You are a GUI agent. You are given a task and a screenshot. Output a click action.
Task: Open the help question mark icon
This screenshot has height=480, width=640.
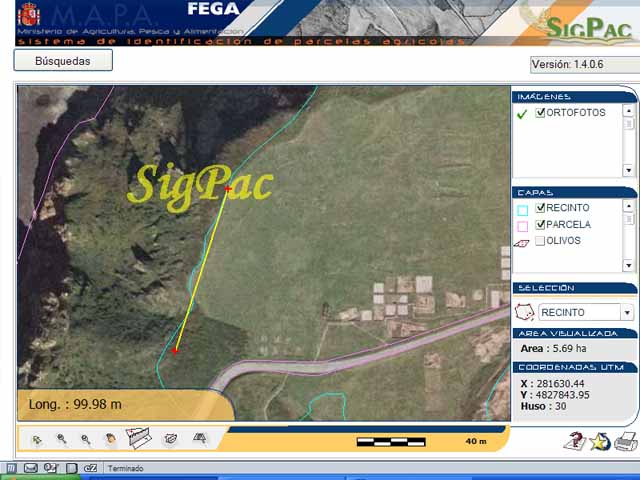574,441
